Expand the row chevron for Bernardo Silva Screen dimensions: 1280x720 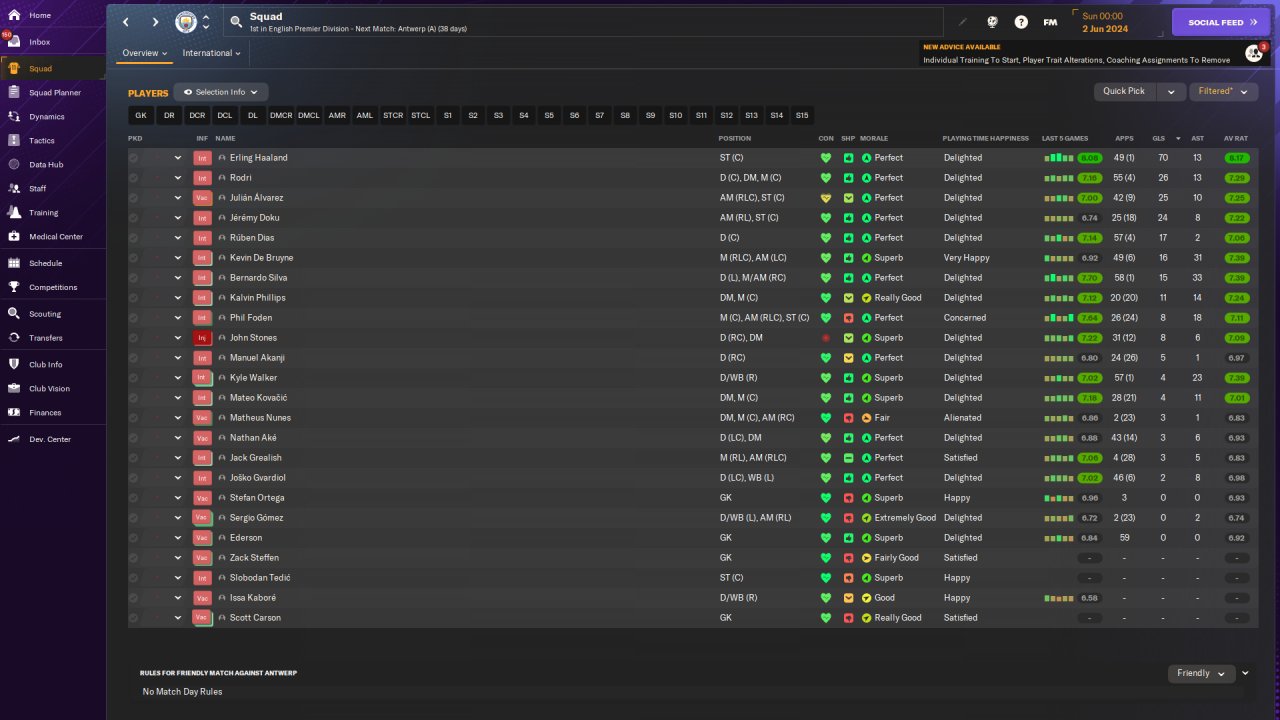[178, 278]
